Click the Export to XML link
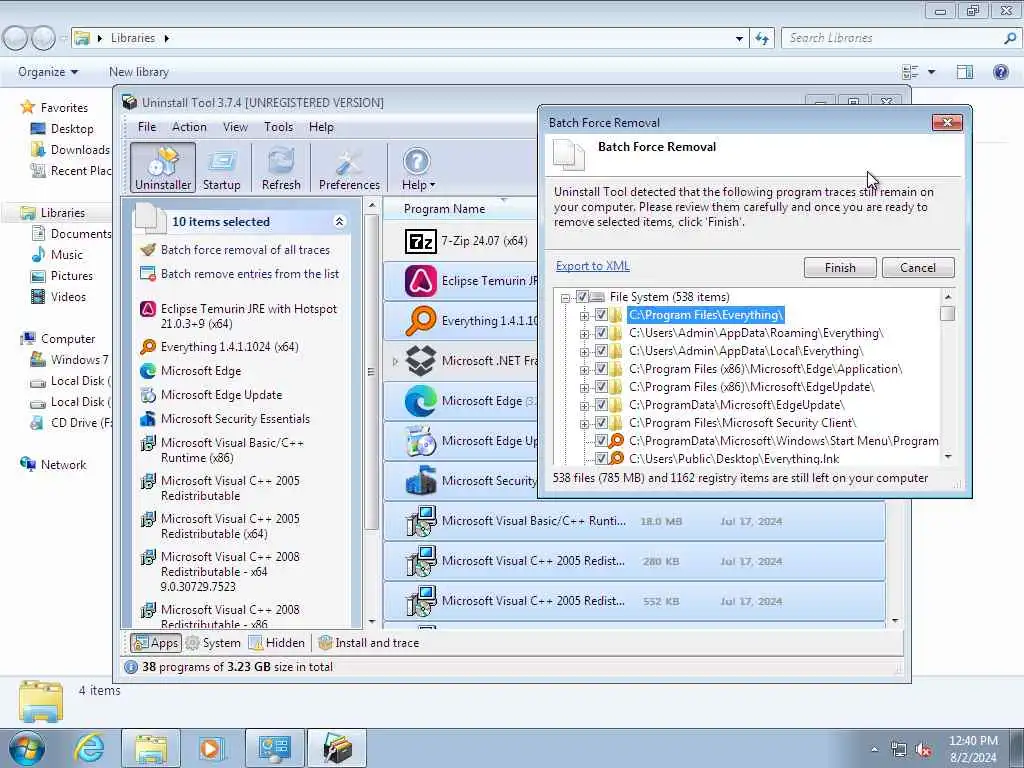 pos(592,266)
